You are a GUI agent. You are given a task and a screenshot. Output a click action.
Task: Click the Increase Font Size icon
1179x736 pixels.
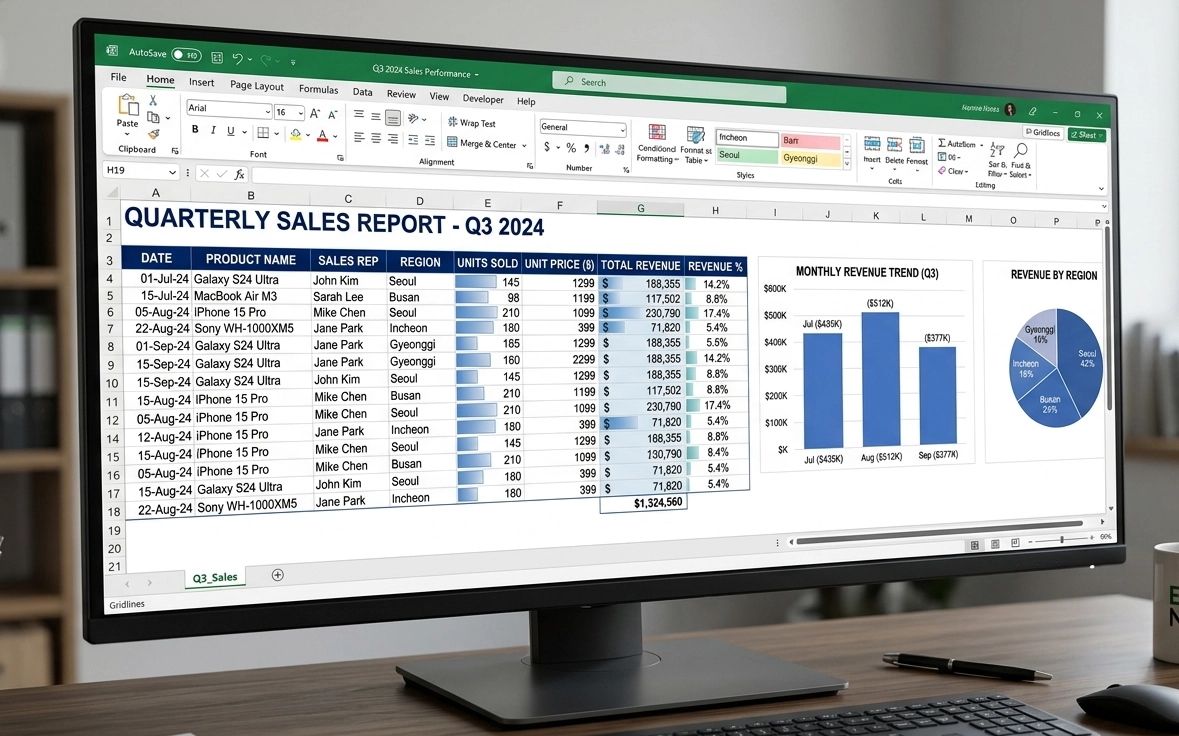(x=315, y=114)
